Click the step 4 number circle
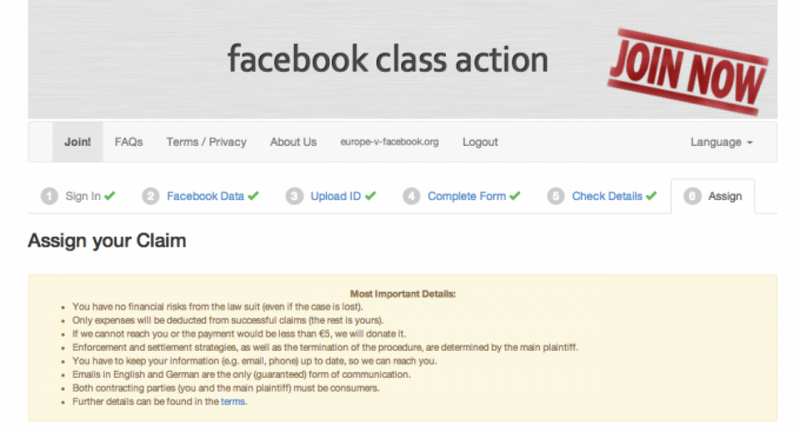The image size is (800, 432). (412, 196)
